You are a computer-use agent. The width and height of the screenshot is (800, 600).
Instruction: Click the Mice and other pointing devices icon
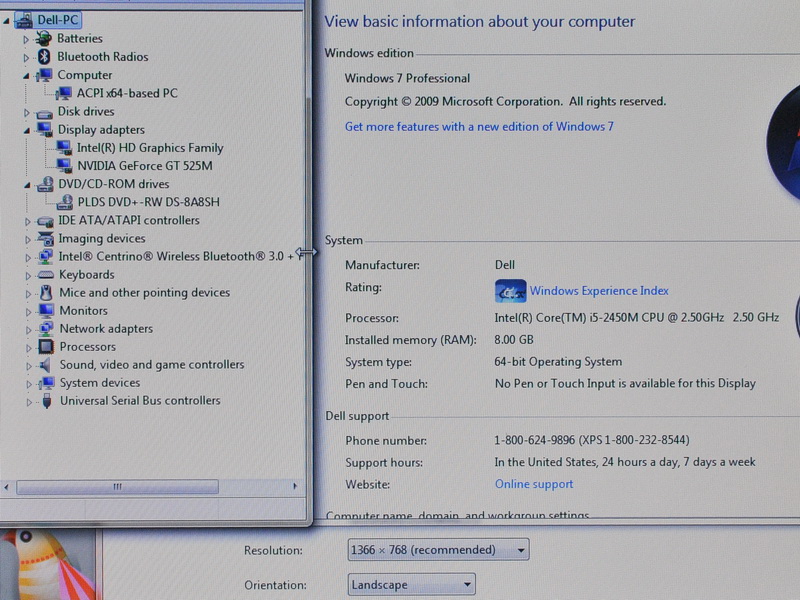(x=46, y=293)
